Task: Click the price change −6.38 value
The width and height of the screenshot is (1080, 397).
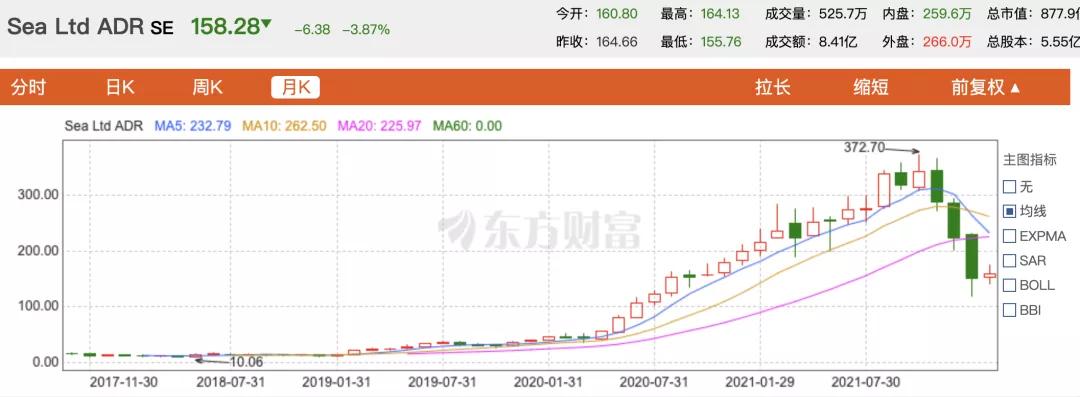Action: point(312,30)
